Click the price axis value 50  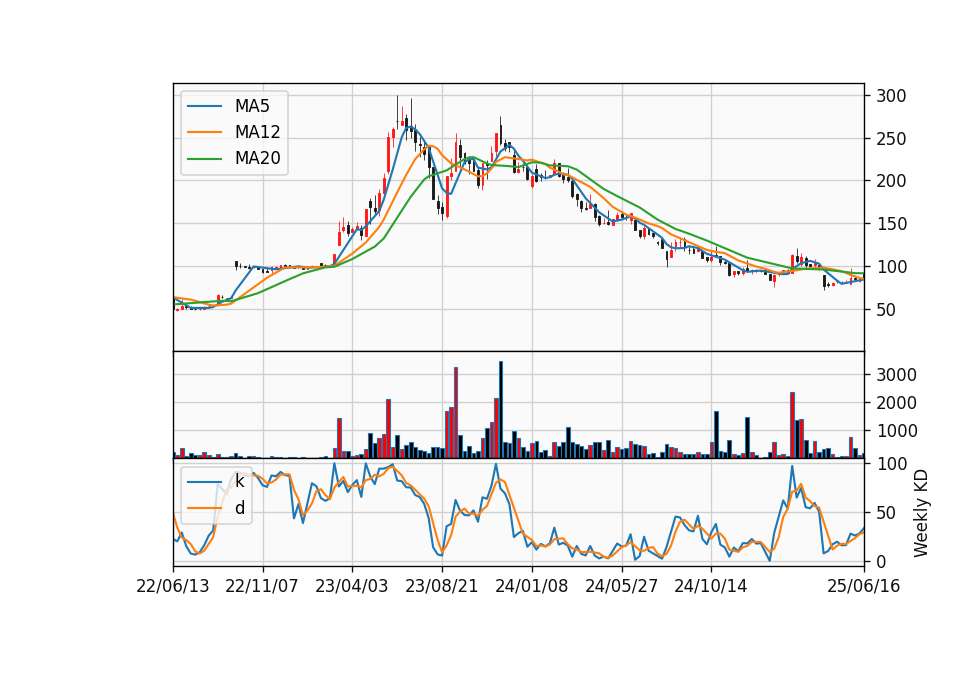click(x=886, y=310)
